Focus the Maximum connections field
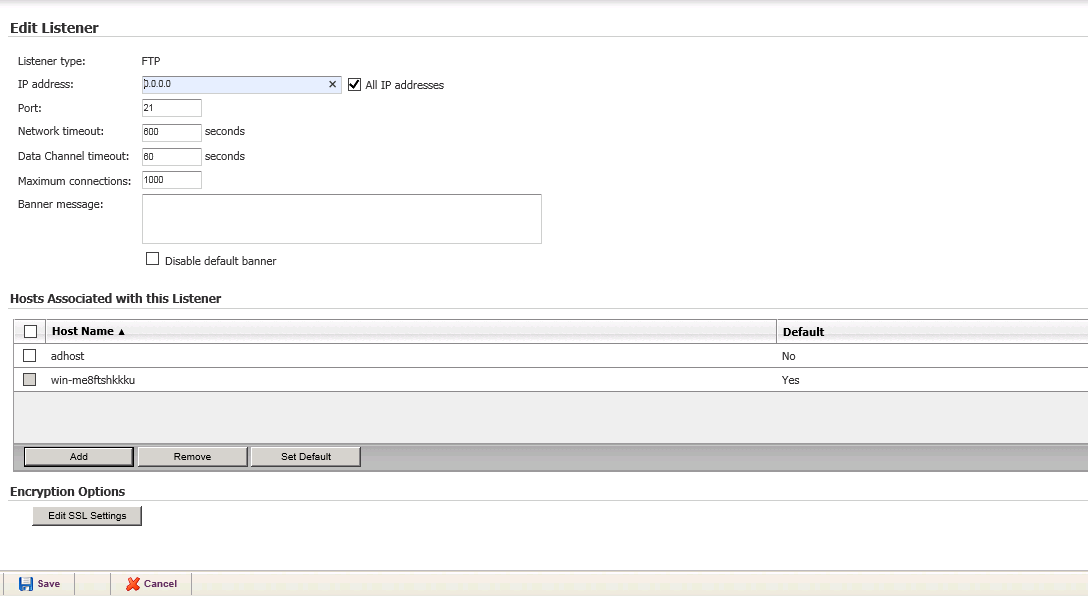 pos(171,180)
